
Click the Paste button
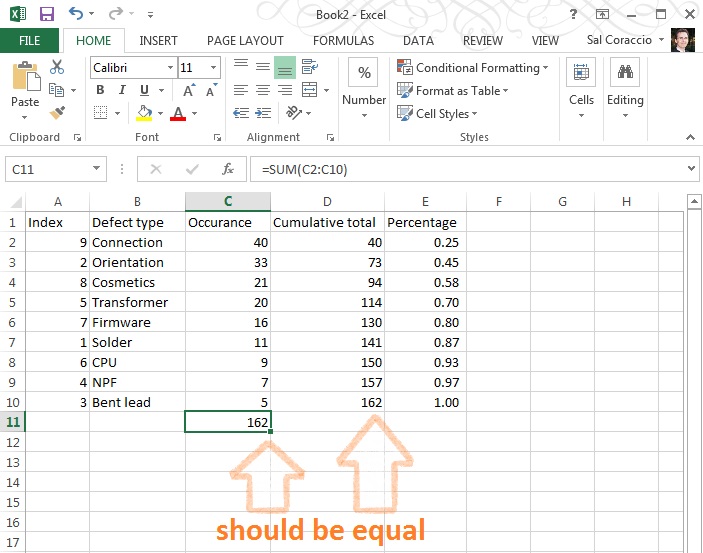(24, 86)
